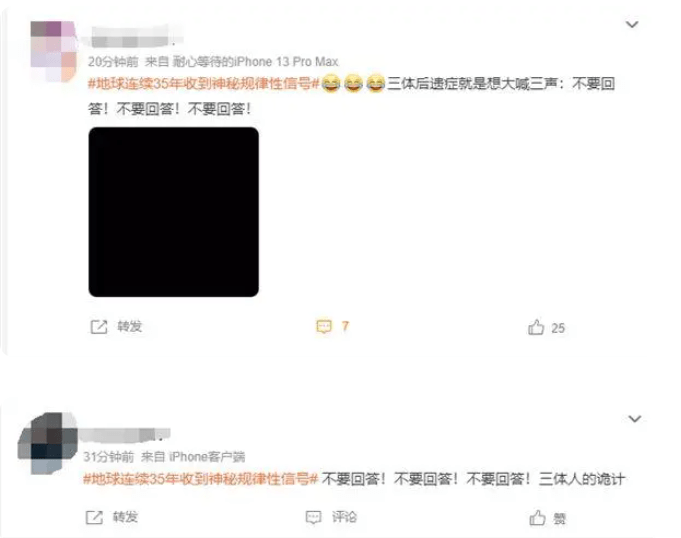Viewport: 681px width, 538px height.
Task: Like the second post with the thumbs-up icon
Action: click(x=537, y=518)
